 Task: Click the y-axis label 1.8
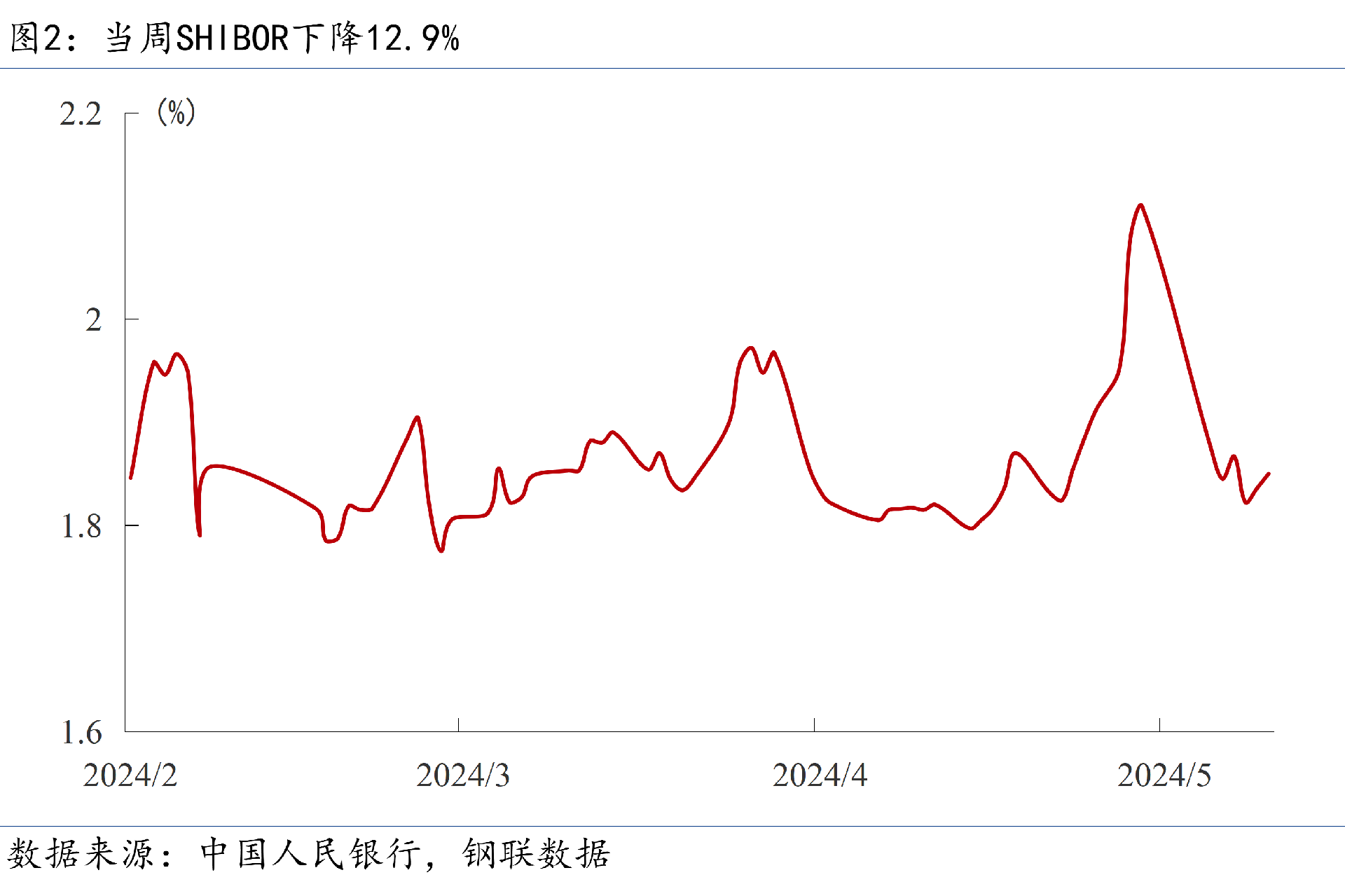[81, 526]
